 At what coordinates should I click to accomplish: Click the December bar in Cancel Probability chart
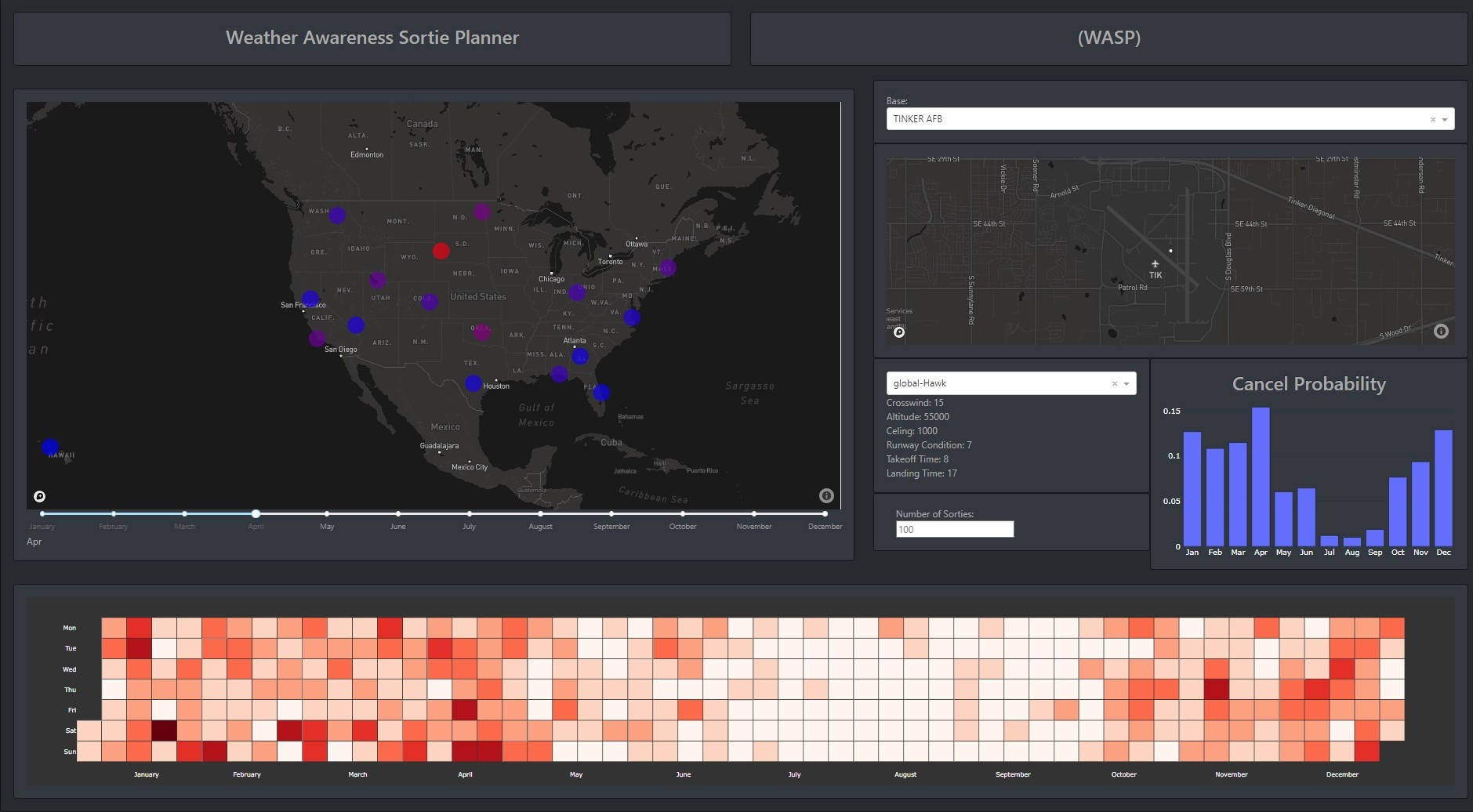pos(1444,488)
